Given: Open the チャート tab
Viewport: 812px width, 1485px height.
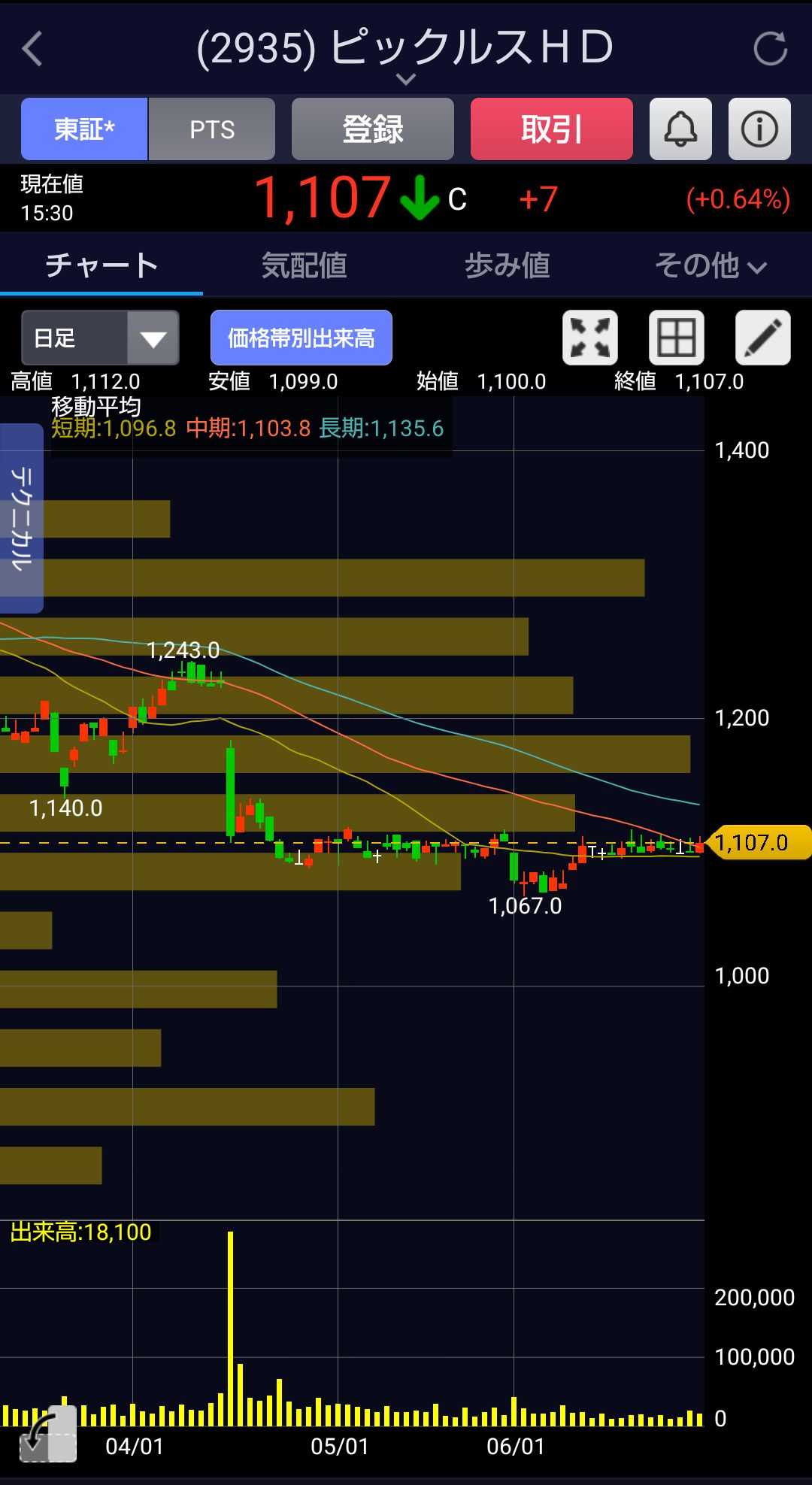Looking at the screenshot, I should click(x=101, y=265).
